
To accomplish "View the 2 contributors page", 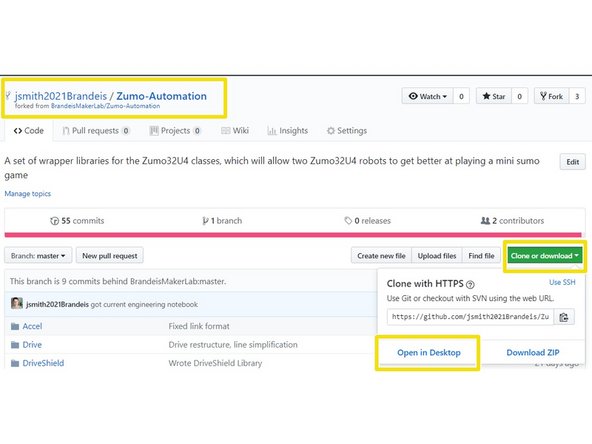I will pyautogui.click(x=512, y=220).
